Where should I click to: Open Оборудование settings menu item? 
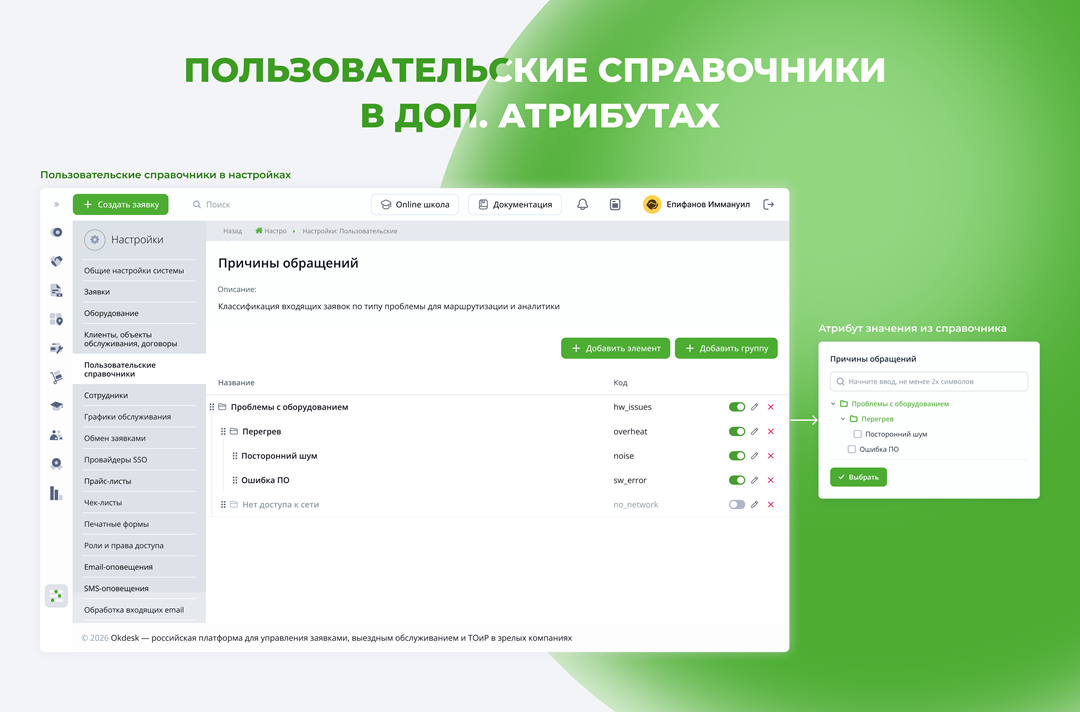pos(112,313)
